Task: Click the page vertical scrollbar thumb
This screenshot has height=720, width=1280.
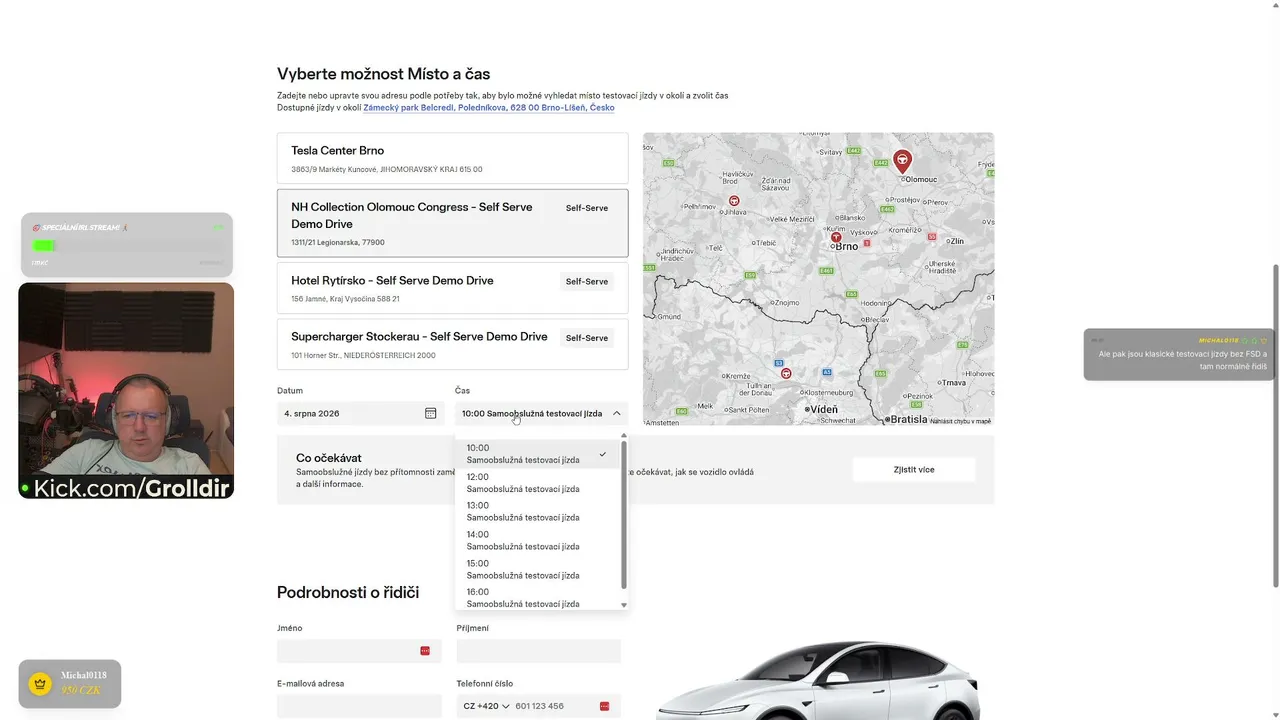Action: tap(1275, 425)
